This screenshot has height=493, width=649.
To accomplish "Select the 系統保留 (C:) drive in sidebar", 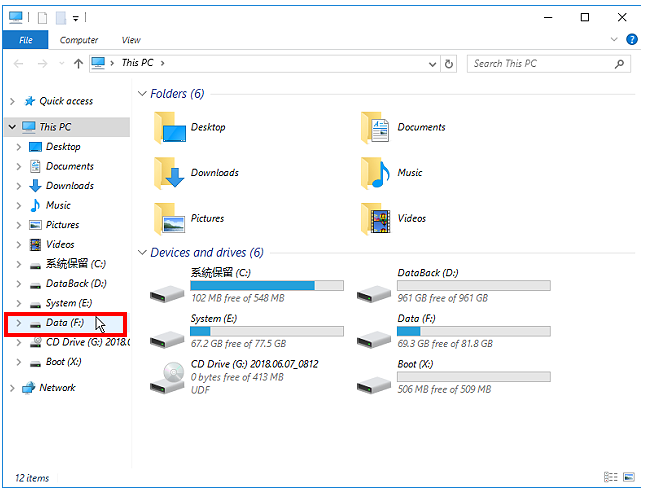I will 76,264.
